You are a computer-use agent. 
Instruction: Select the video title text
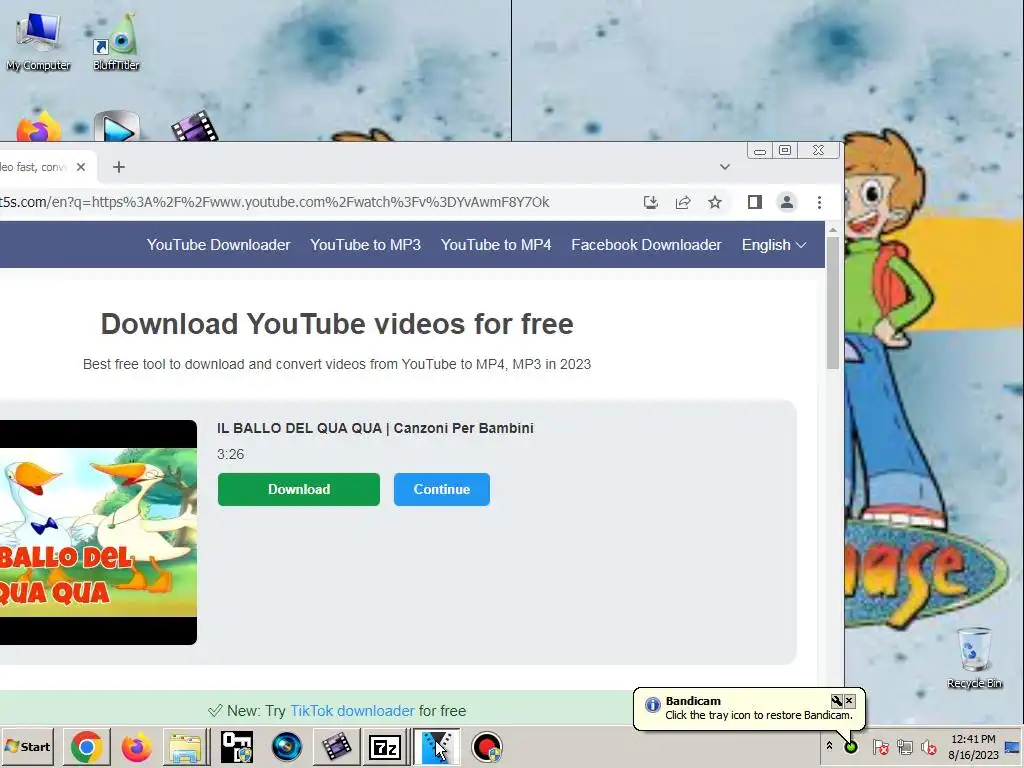click(375, 428)
